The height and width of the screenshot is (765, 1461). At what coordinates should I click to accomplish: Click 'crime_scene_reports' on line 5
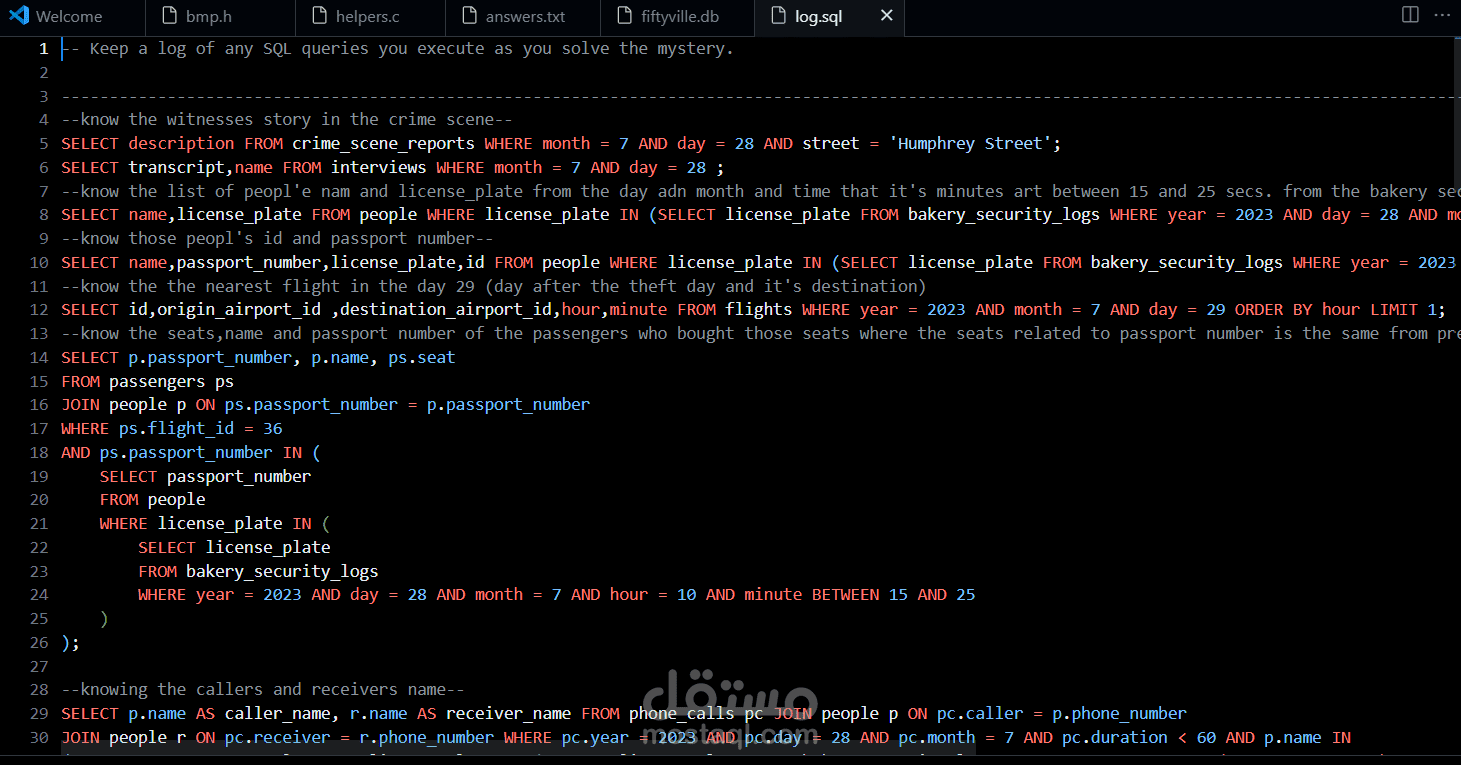(x=383, y=143)
